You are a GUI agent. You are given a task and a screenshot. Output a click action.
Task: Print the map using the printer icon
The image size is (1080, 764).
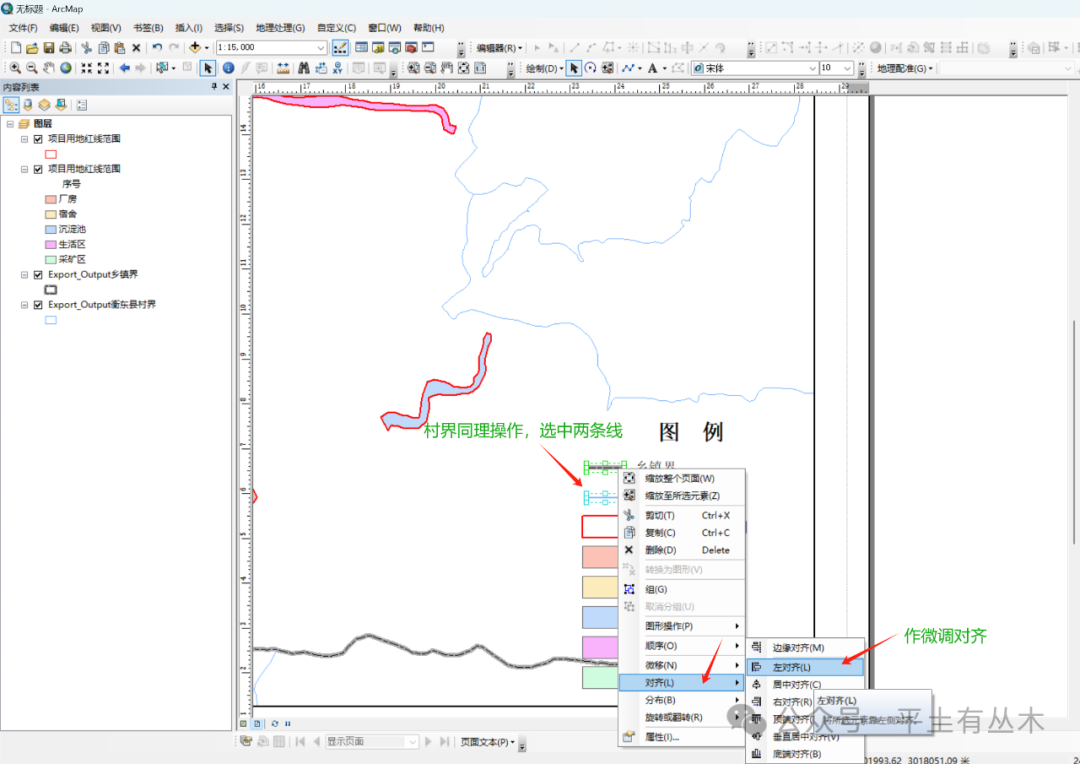click(65, 48)
